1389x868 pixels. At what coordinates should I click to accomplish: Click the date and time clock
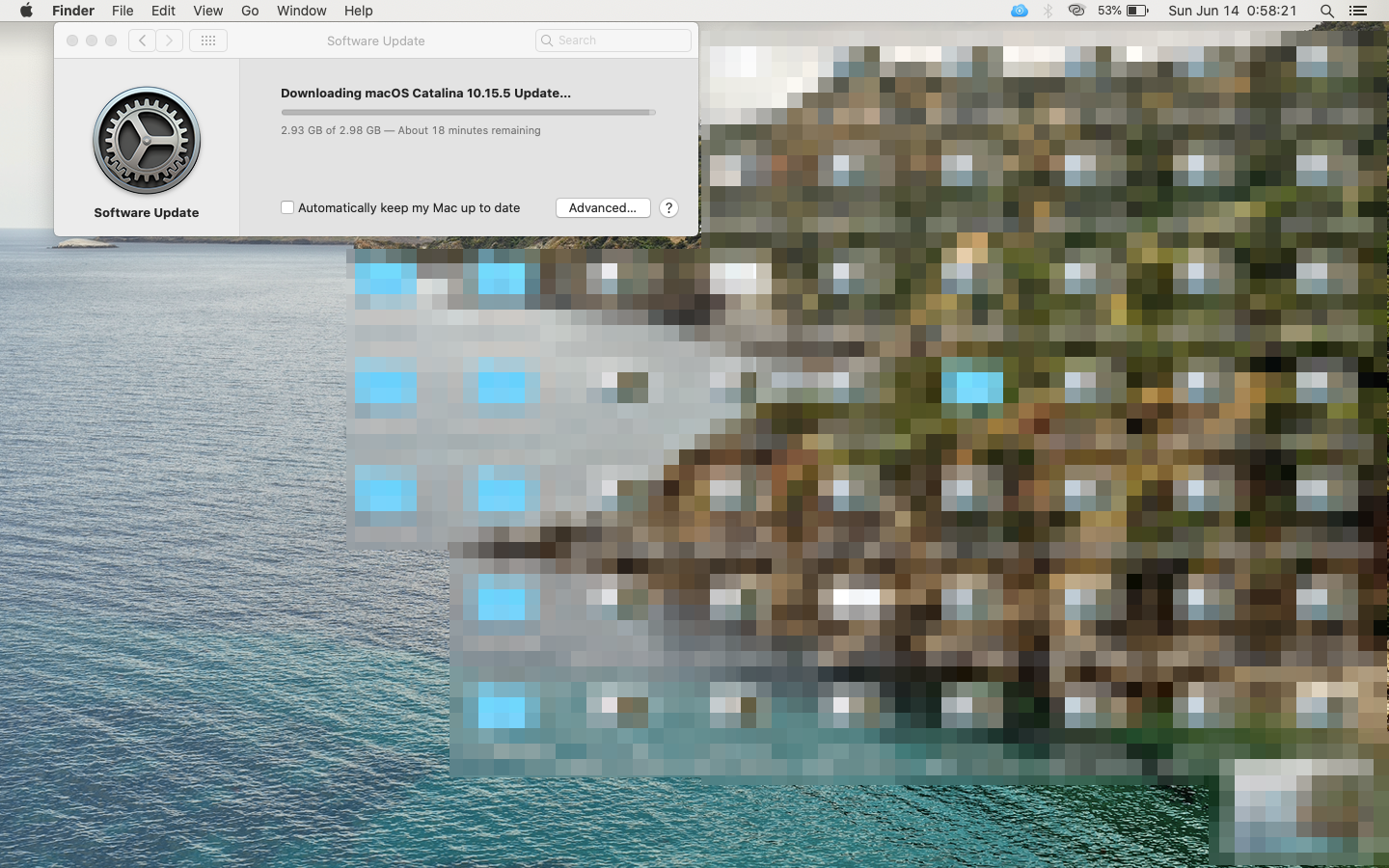[1232, 11]
